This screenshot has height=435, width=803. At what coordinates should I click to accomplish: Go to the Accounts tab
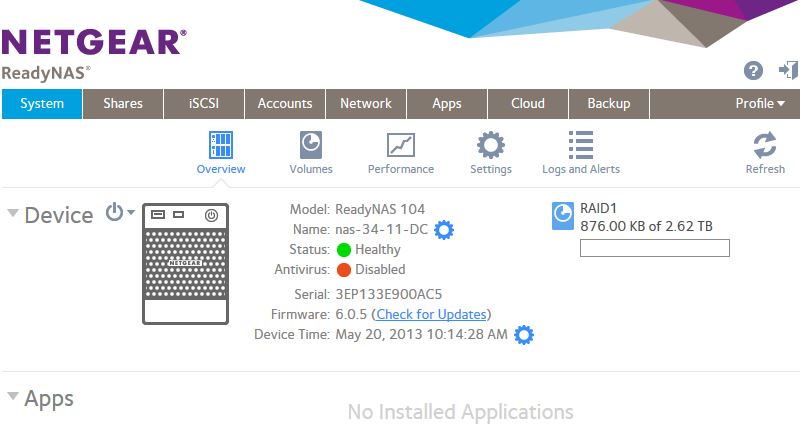[x=285, y=104]
